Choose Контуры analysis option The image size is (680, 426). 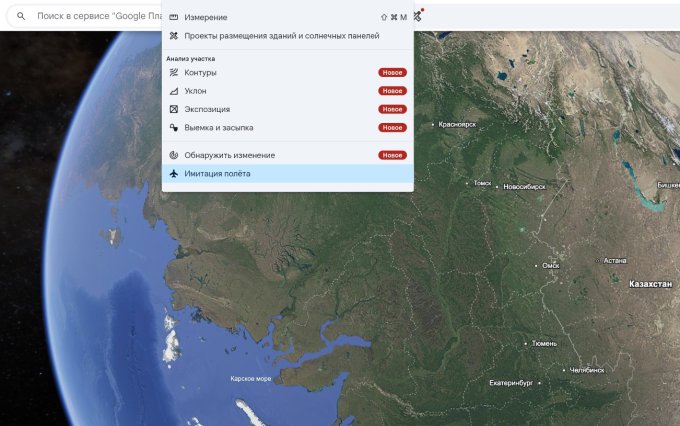coord(288,72)
